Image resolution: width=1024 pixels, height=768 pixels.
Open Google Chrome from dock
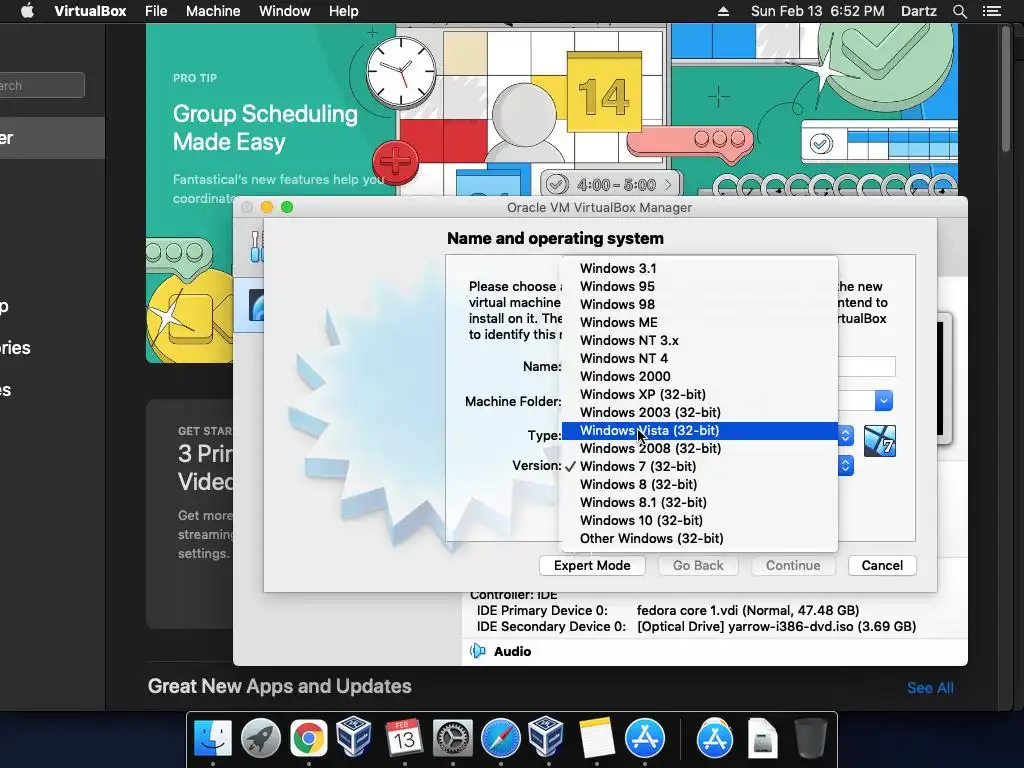(309, 738)
